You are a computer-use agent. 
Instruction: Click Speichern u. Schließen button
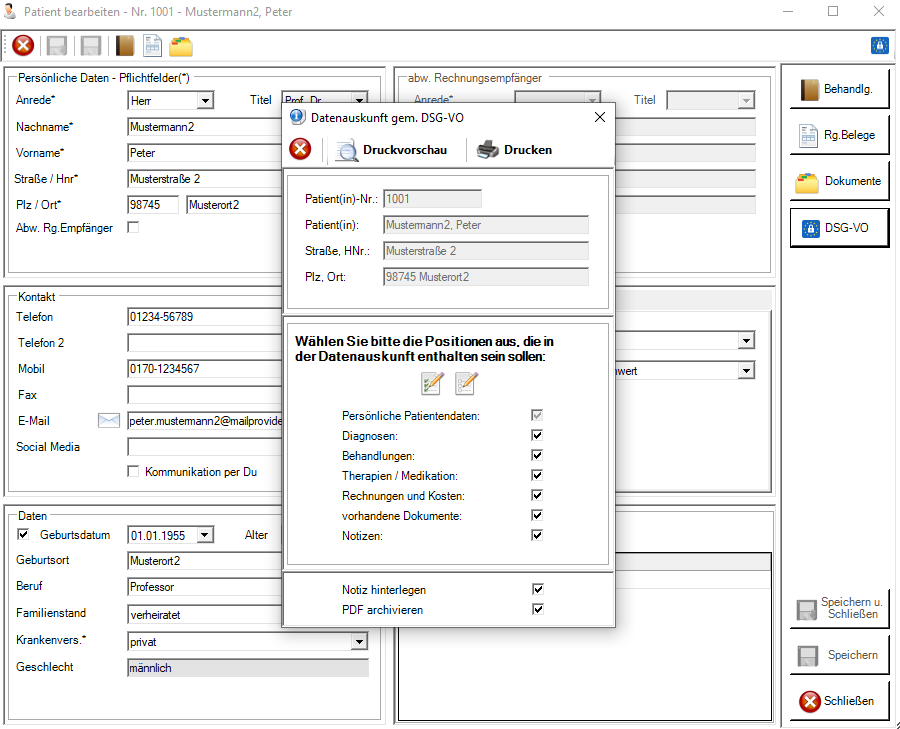pyautogui.click(x=839, y=608)
